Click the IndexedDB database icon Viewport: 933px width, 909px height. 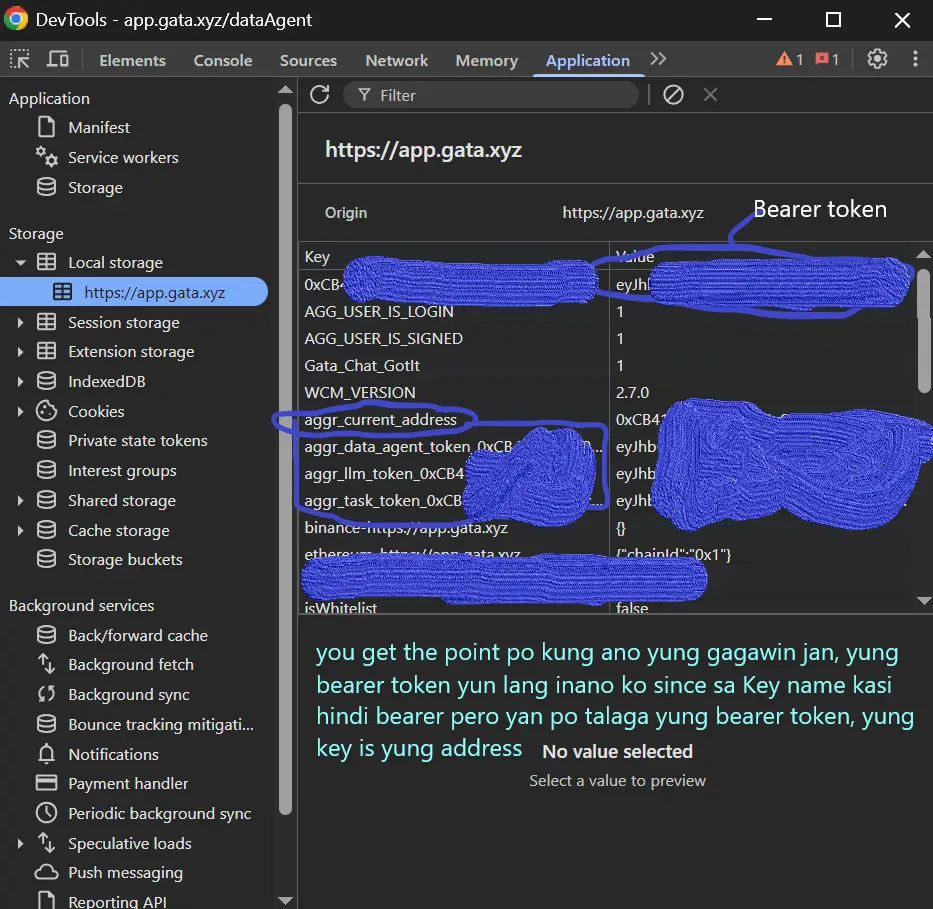click(46, 381)
